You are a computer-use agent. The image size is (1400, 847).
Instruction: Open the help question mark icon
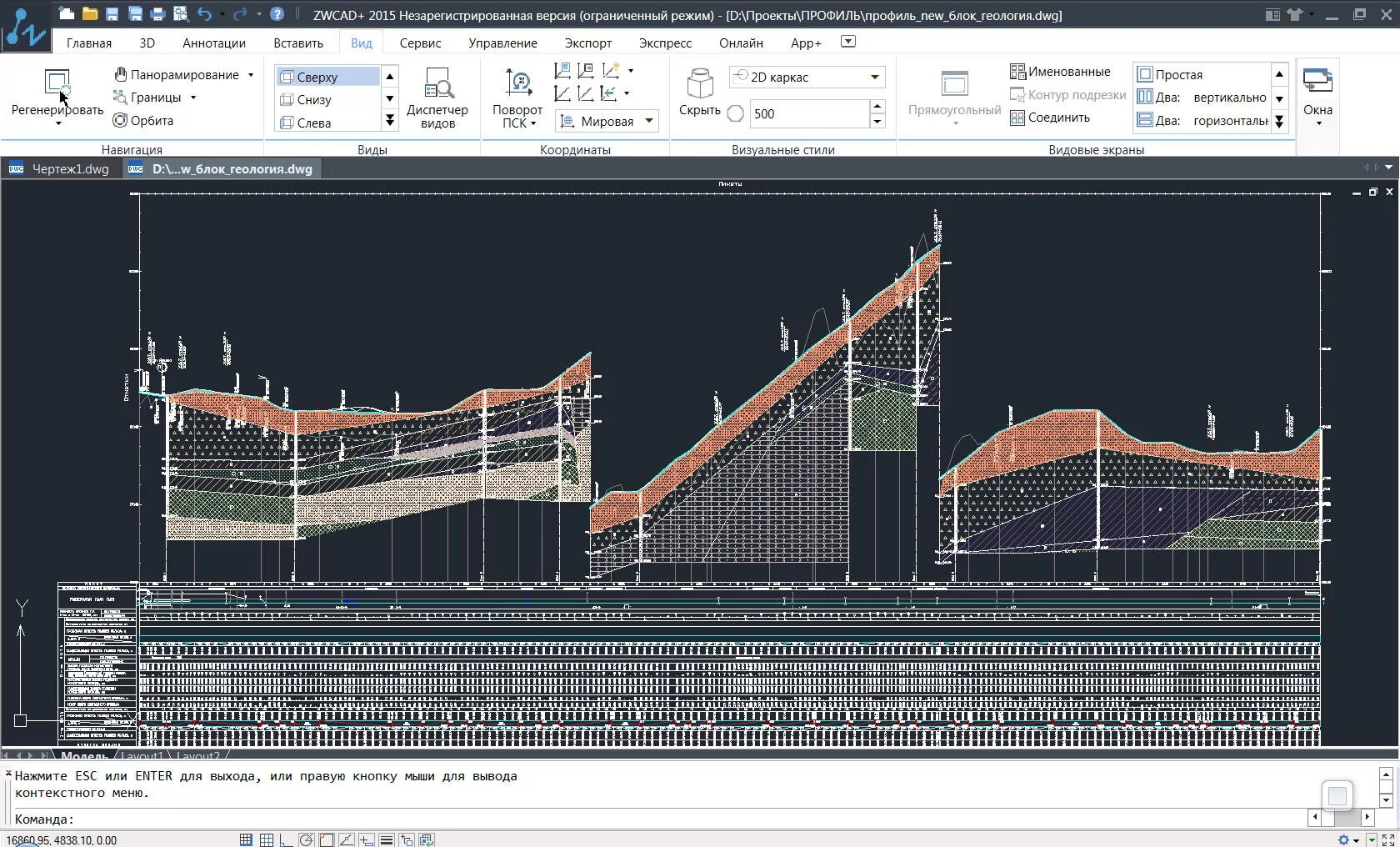point(277,14)
